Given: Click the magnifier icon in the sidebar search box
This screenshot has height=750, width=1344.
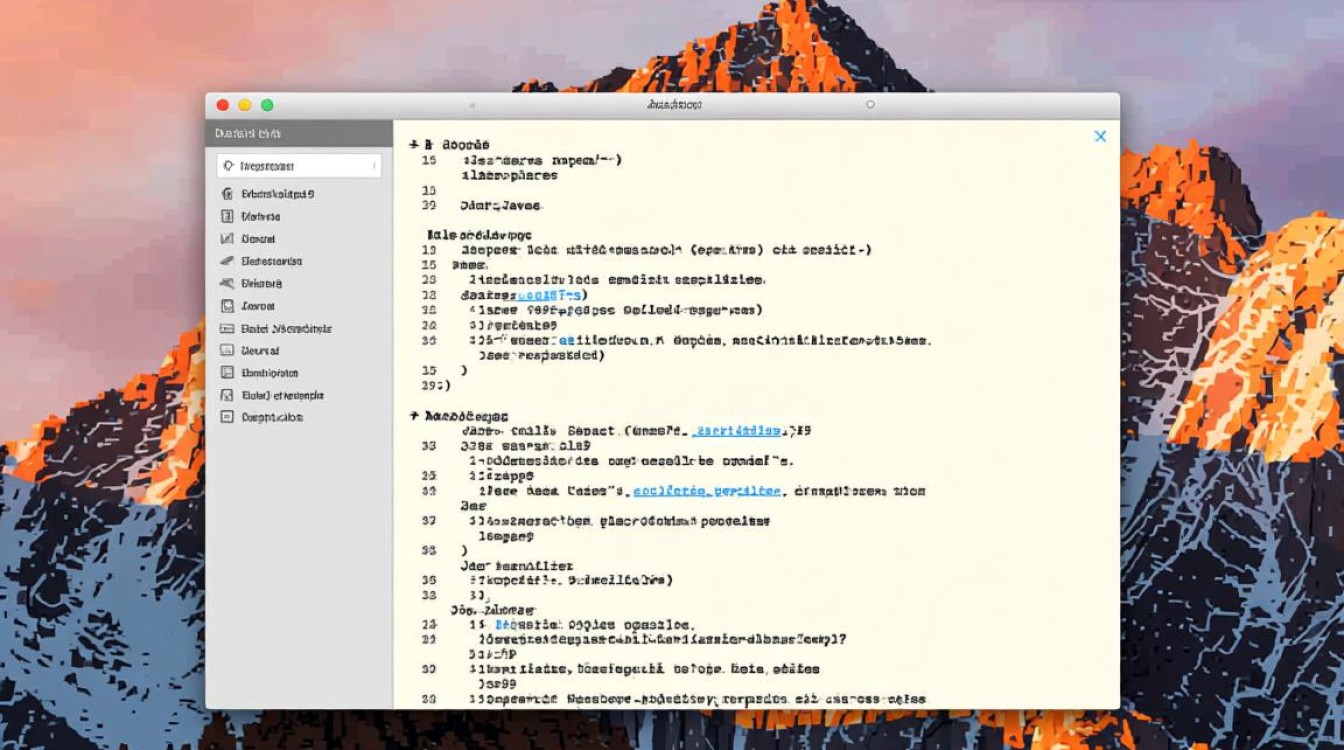Looking at the screenshot, I should click(229, 166).
